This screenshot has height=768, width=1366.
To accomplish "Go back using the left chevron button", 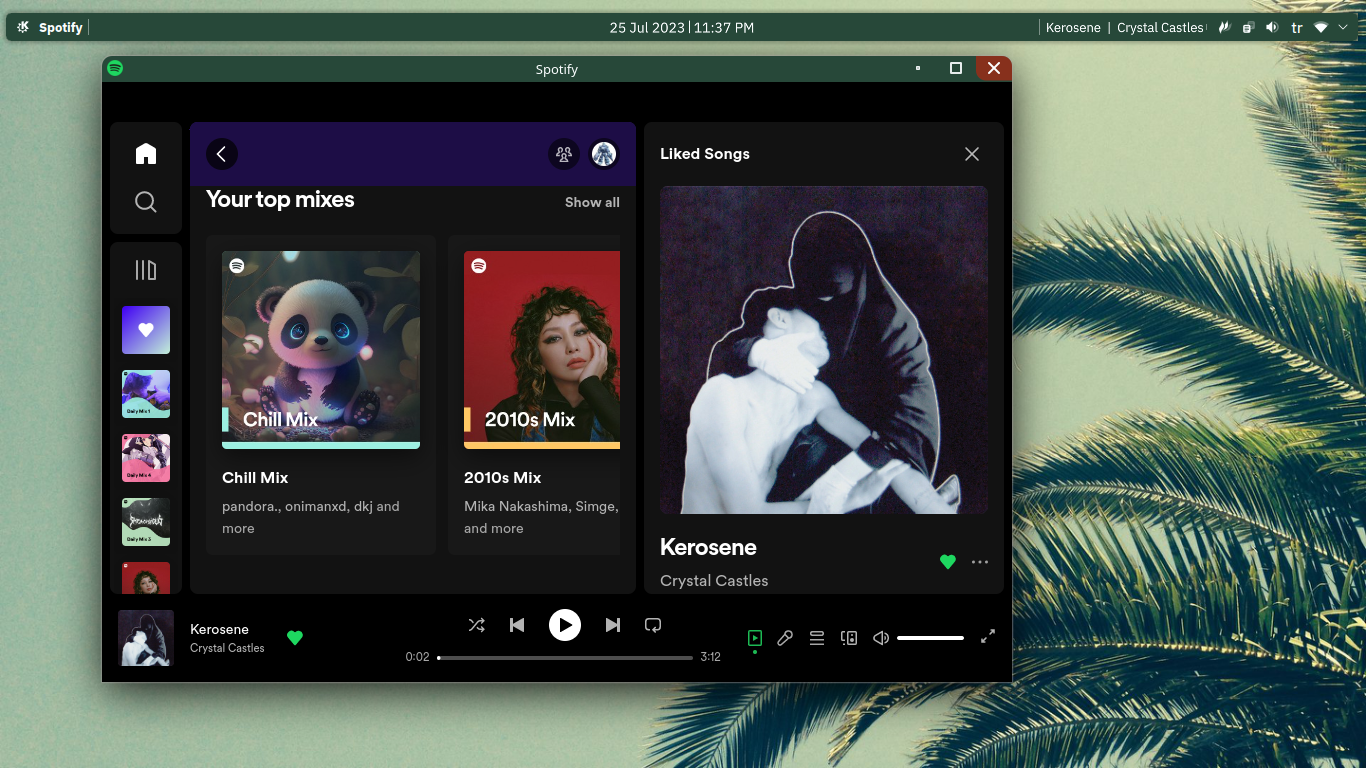I will coord(222,154).
